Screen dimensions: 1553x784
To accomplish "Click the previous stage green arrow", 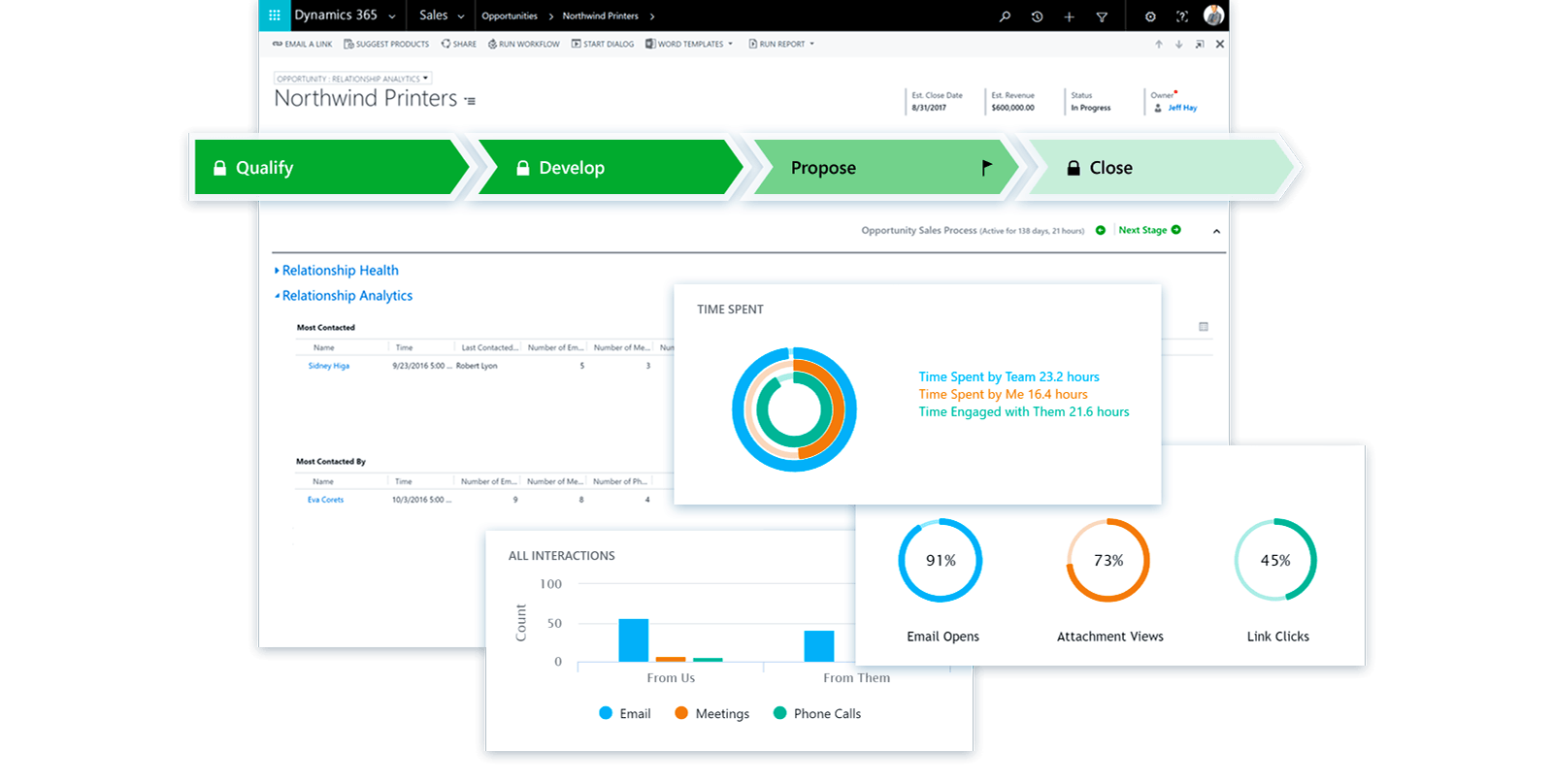I will (x=1101, y=230).
